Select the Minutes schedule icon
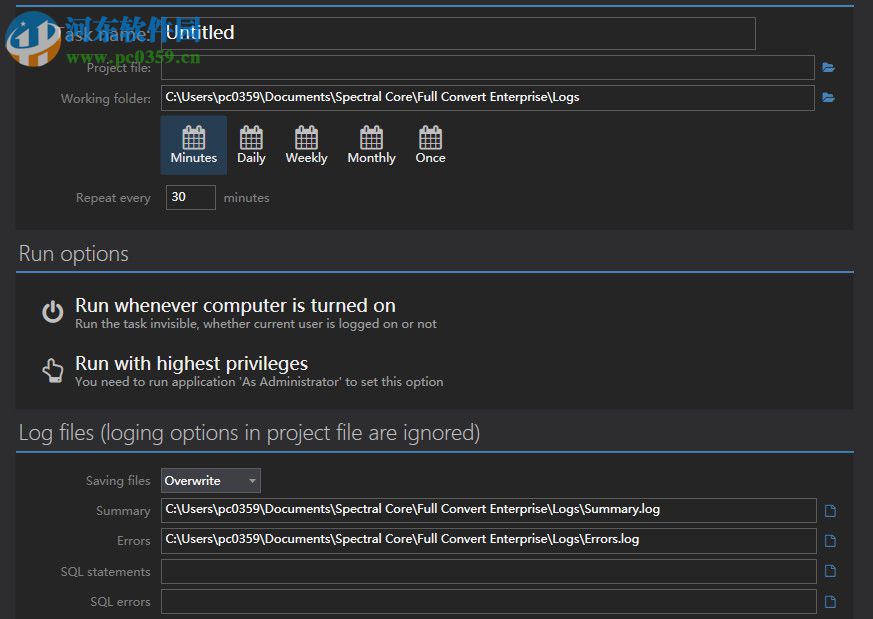The image size is (873, 619). coord(192,144)
